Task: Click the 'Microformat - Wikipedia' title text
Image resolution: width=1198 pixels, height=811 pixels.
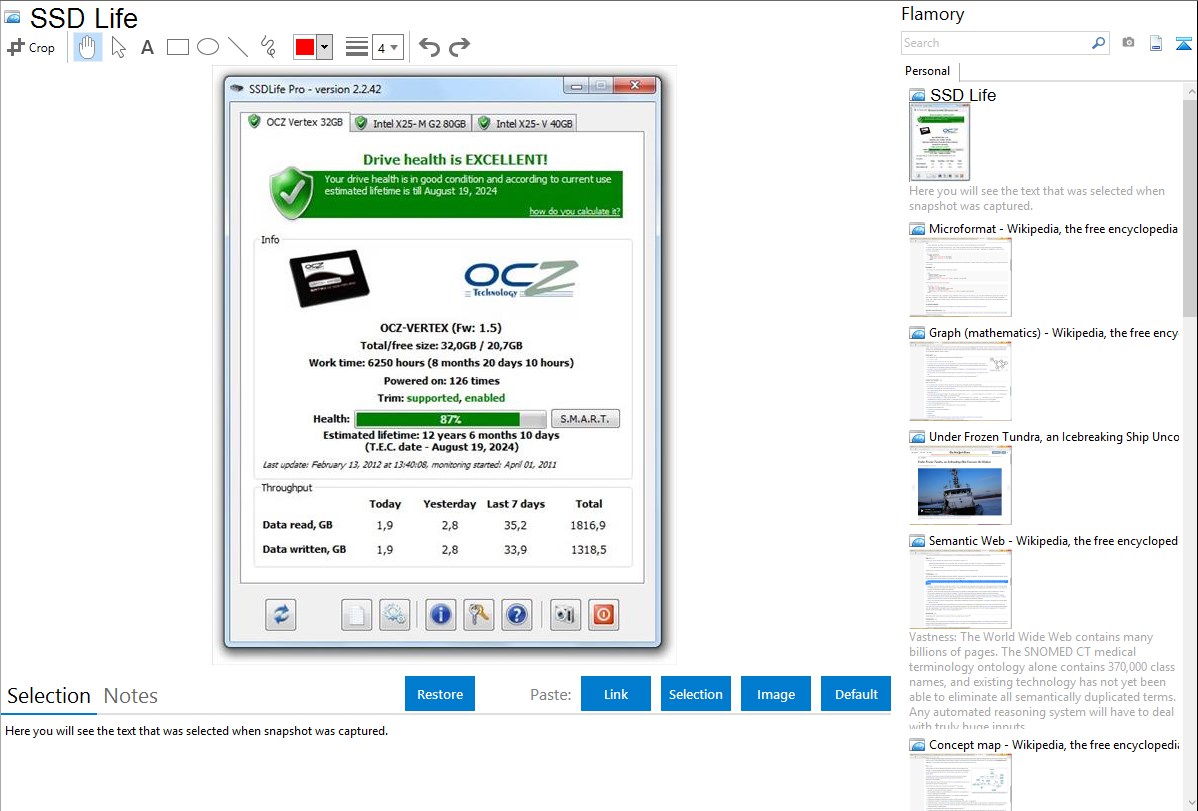Action: (1053, 229)
